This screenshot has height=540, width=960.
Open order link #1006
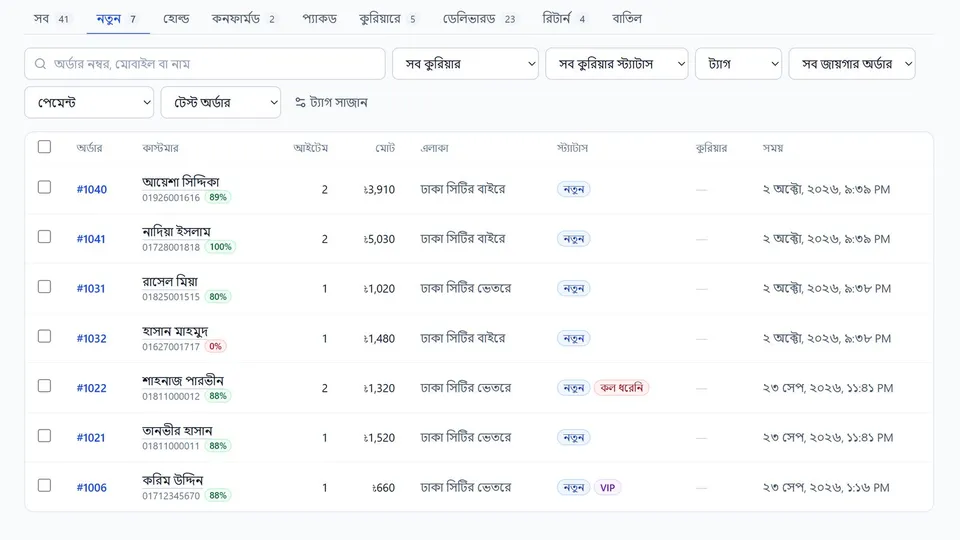(x=92, y=487)
